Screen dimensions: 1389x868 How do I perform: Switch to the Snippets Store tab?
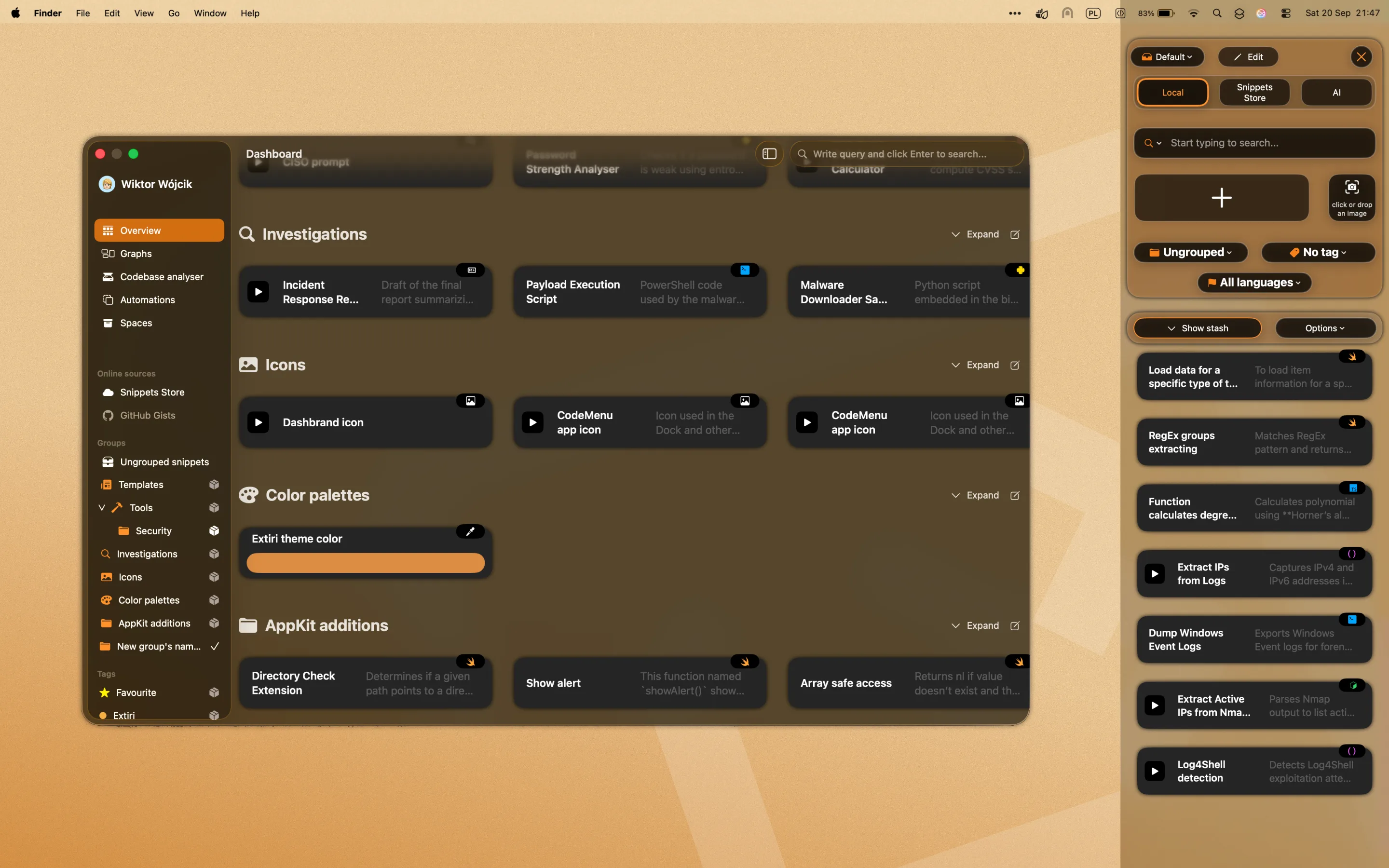(x=1254, y=93)
